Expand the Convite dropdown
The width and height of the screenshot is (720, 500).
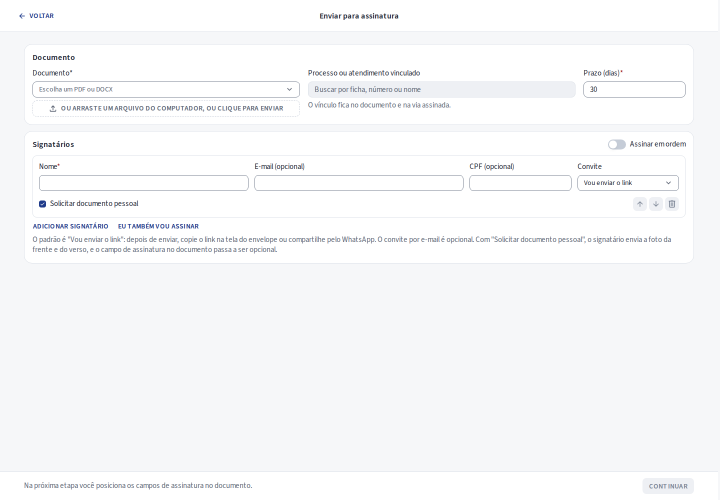coord(628,183)
